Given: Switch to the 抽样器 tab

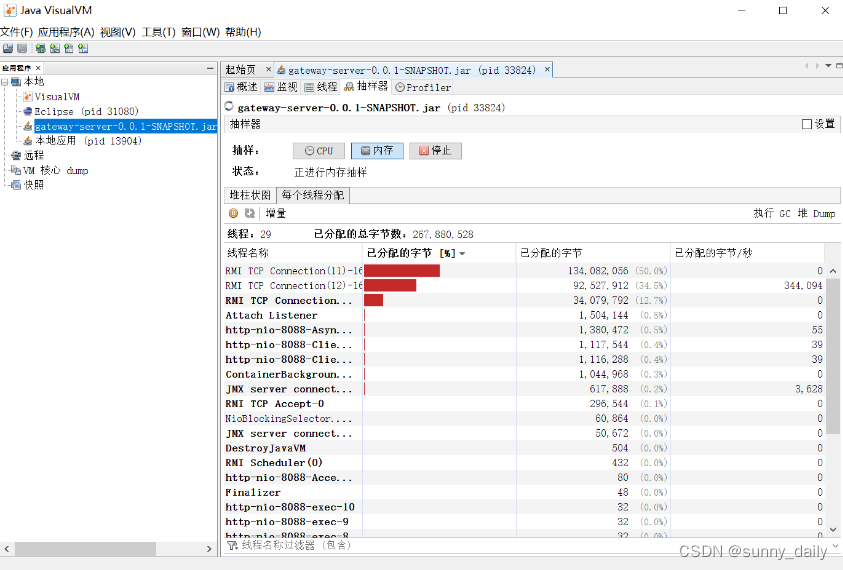Looking at the screenshot, I should click(366, 87).
